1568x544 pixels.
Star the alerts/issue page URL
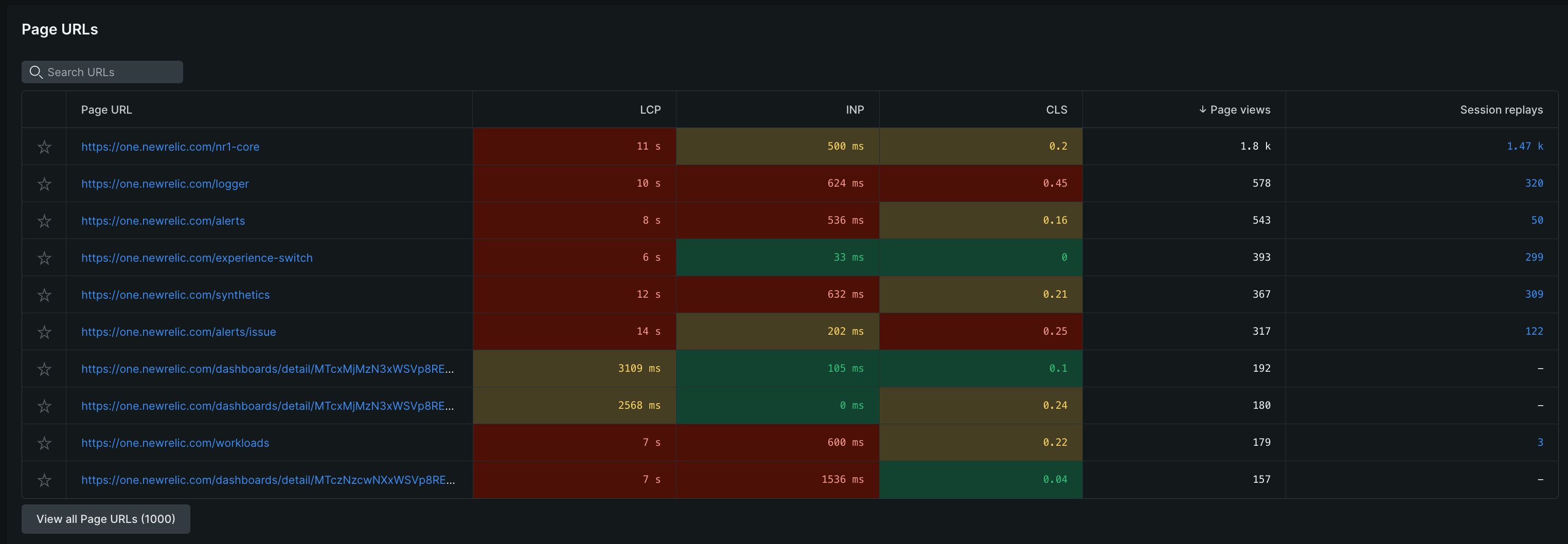pyautogui.click(x=44, y=332)
